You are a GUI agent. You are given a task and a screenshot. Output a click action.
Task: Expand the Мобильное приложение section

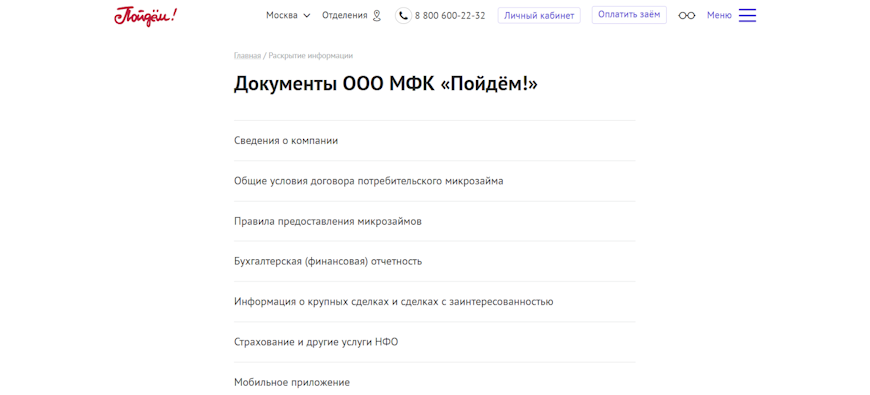click(x=434, y=379)
